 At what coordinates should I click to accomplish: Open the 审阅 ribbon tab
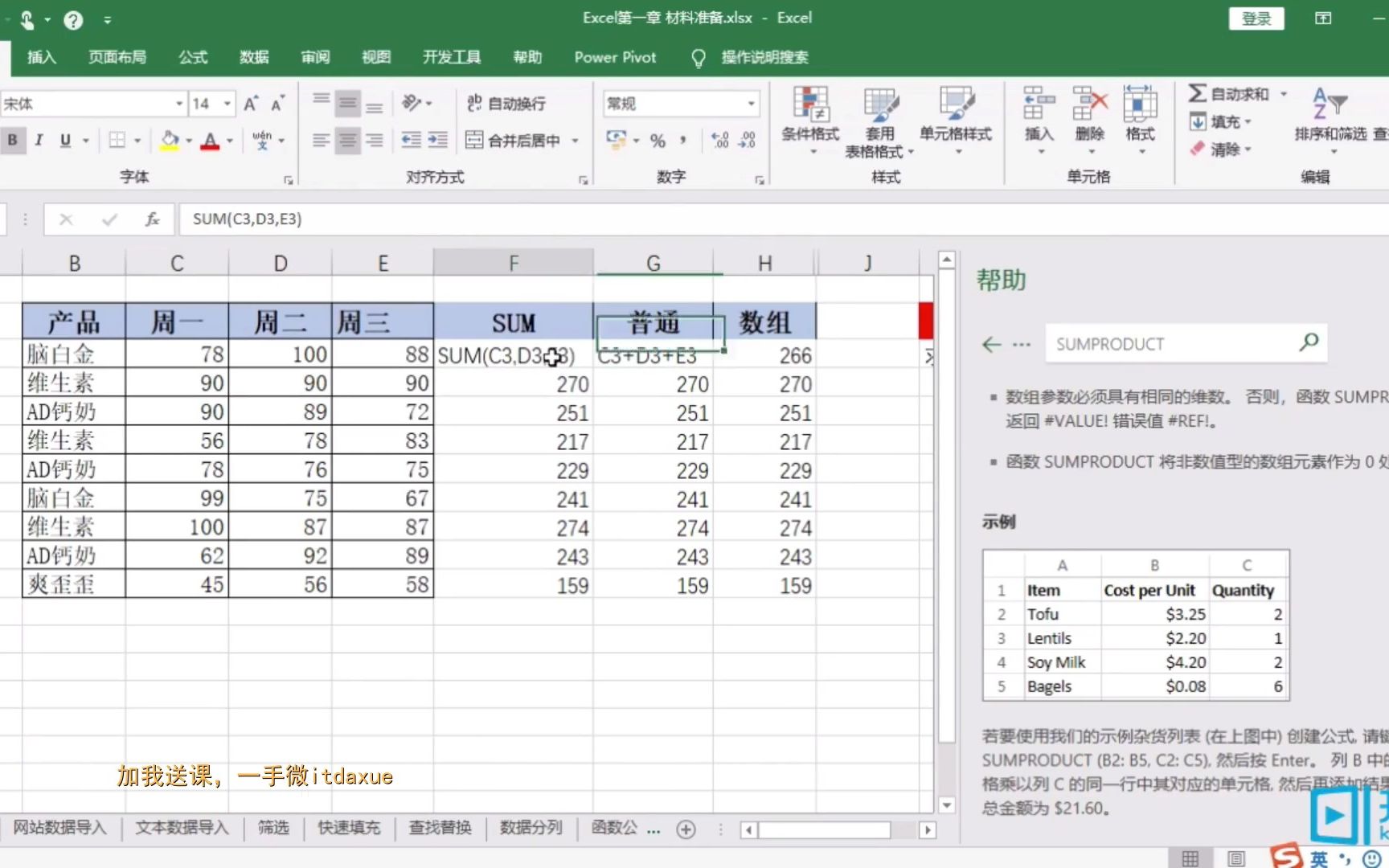point(315,57)
